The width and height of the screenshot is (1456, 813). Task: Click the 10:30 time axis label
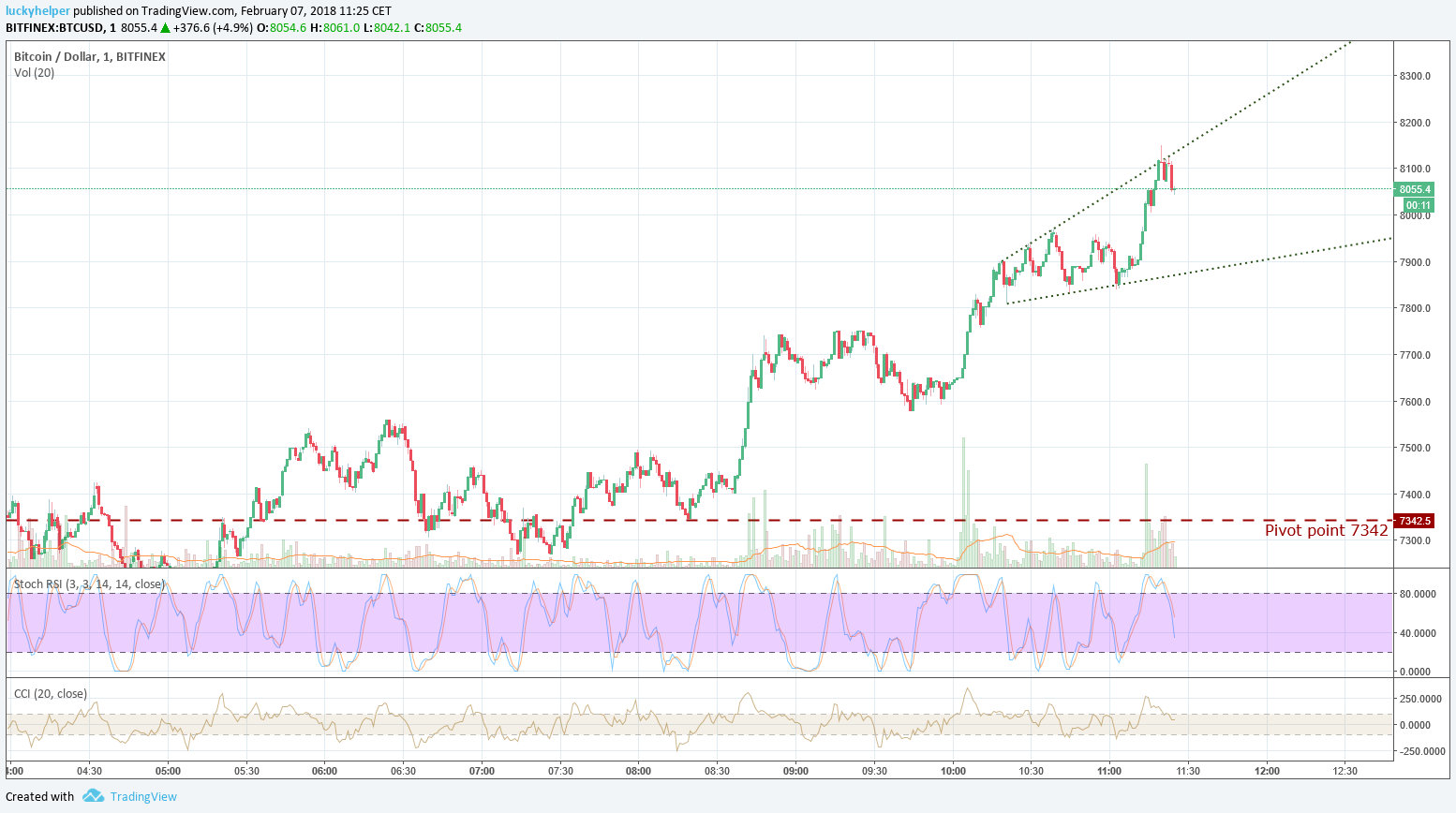1031,771
